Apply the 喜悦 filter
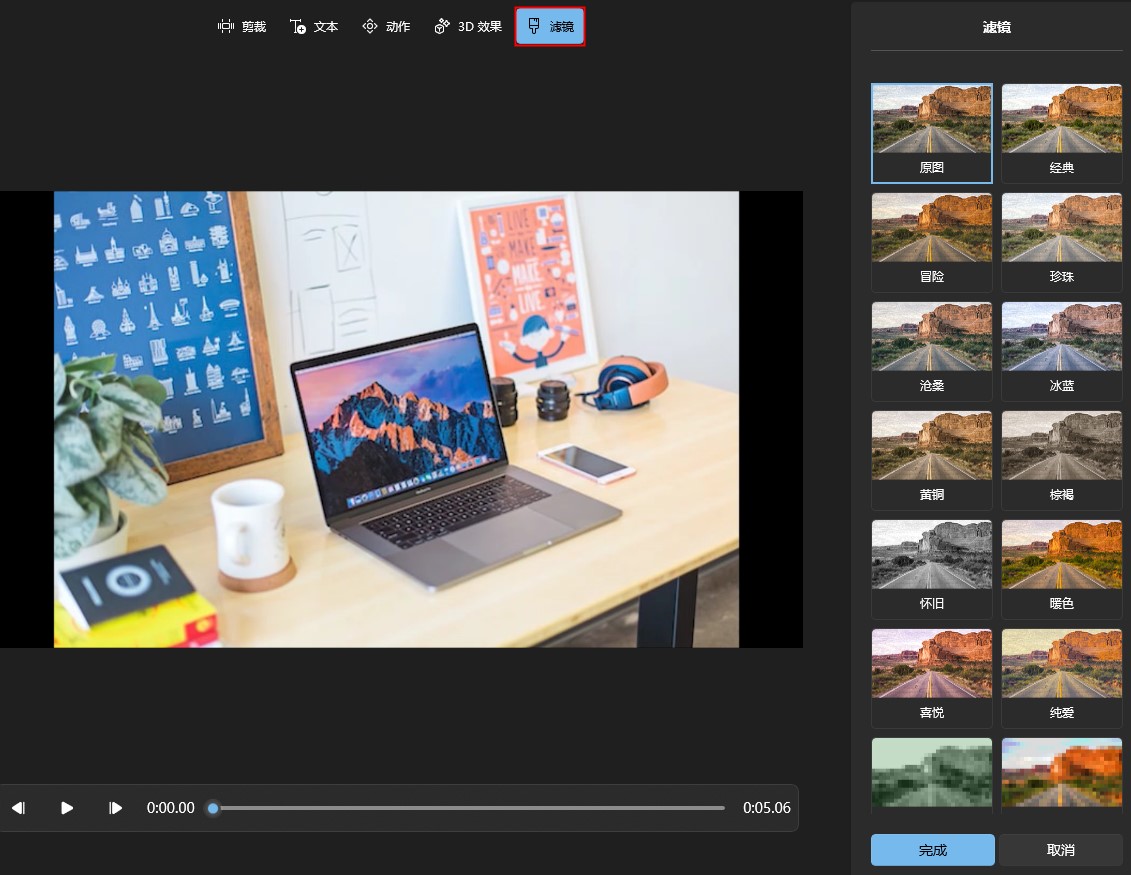The width and height of the screenshot is (1131, 875). 931,678
